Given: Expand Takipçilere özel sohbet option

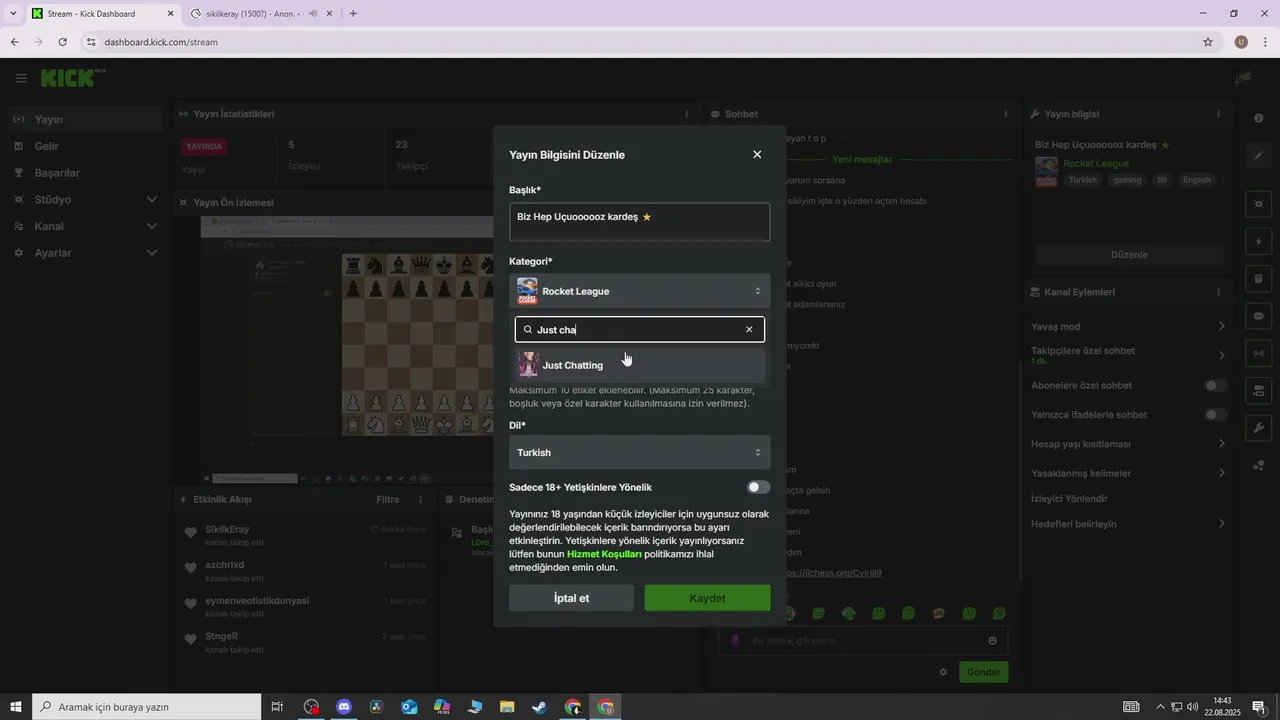Looking at the screenshot, I should point(1129,355).
